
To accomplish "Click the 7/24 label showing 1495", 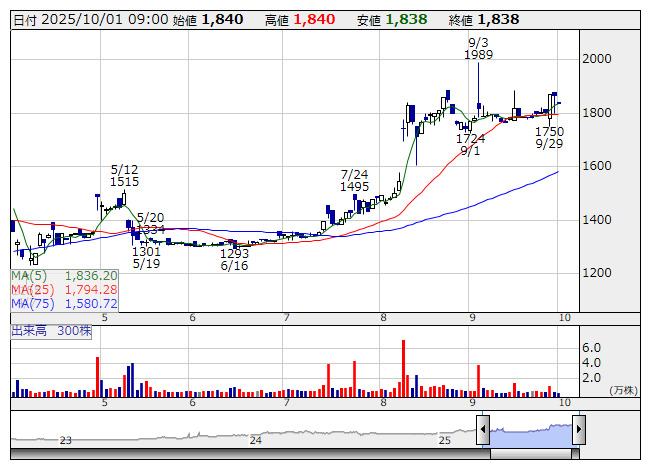I will (x=355, y=180).
